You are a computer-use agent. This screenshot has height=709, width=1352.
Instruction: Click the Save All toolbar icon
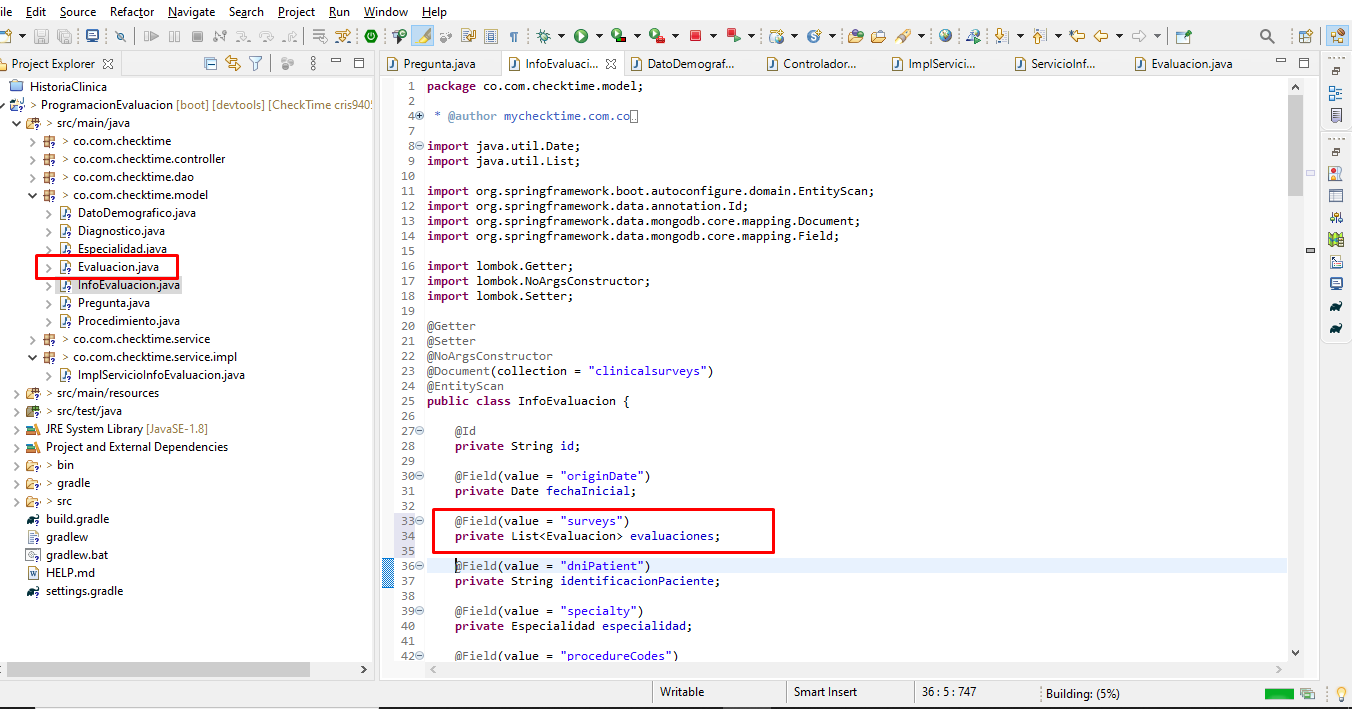(x=64, y=36)
